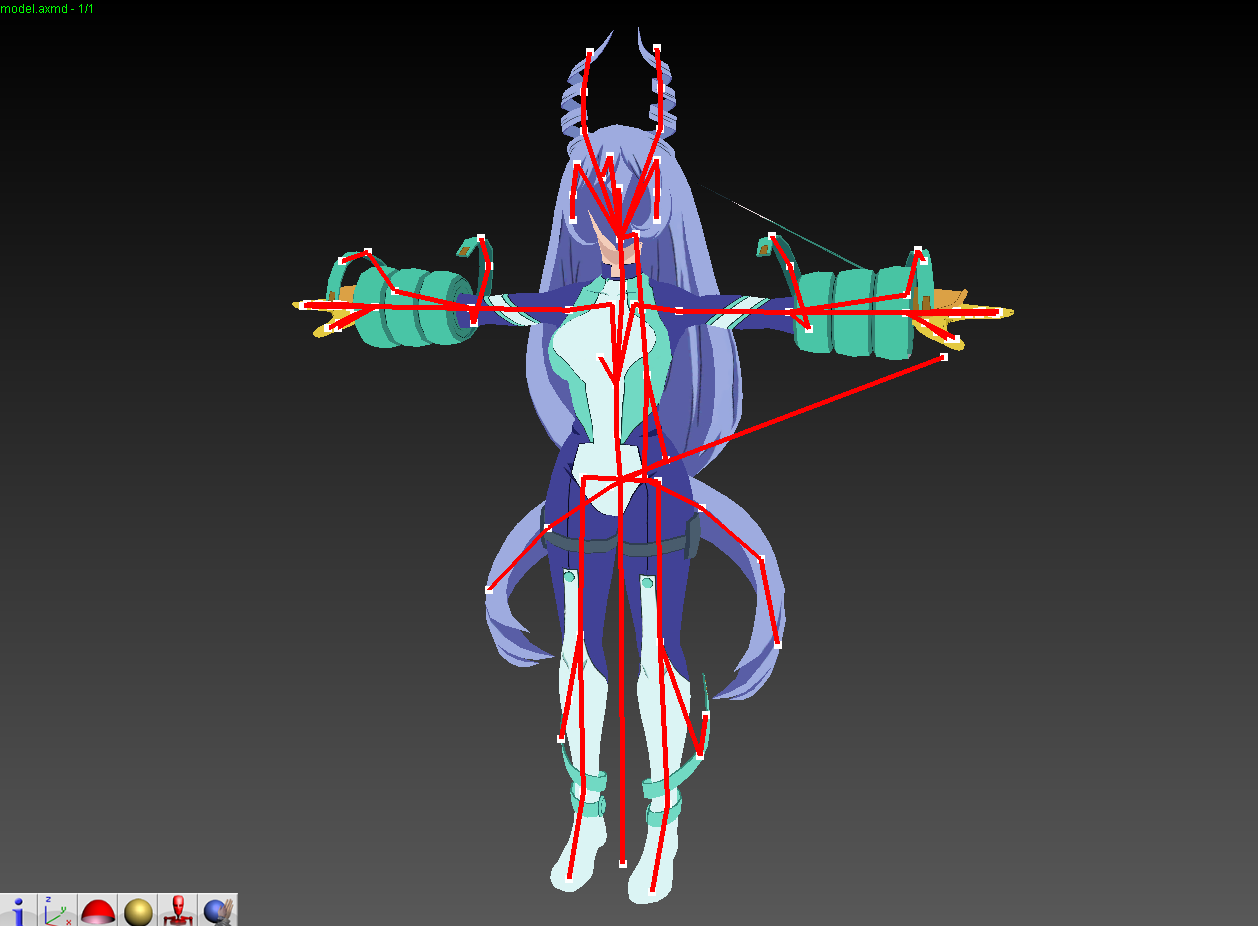Screen dimensions: 1258x926
Task: Click the yellow sphere icon
Action: tap(138, 910)
